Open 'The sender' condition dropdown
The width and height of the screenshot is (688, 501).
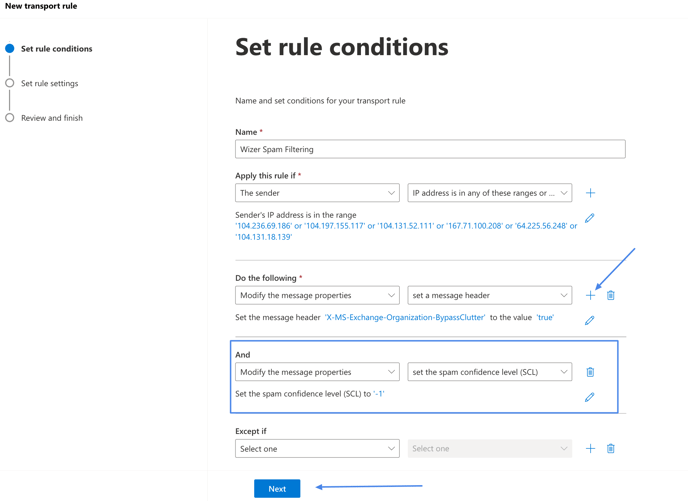tap(317, 193)
